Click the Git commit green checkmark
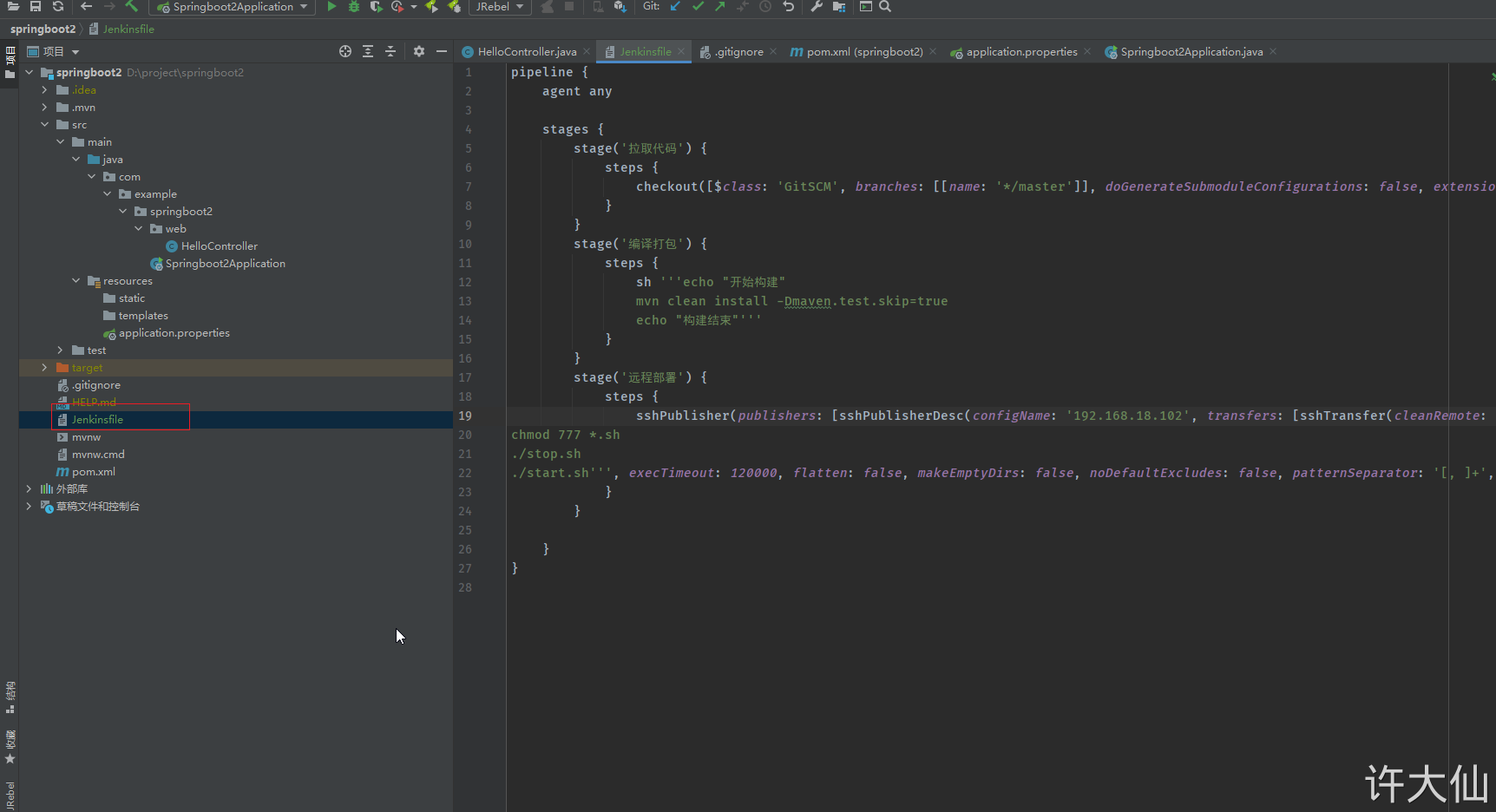 [x=698, y=6]
